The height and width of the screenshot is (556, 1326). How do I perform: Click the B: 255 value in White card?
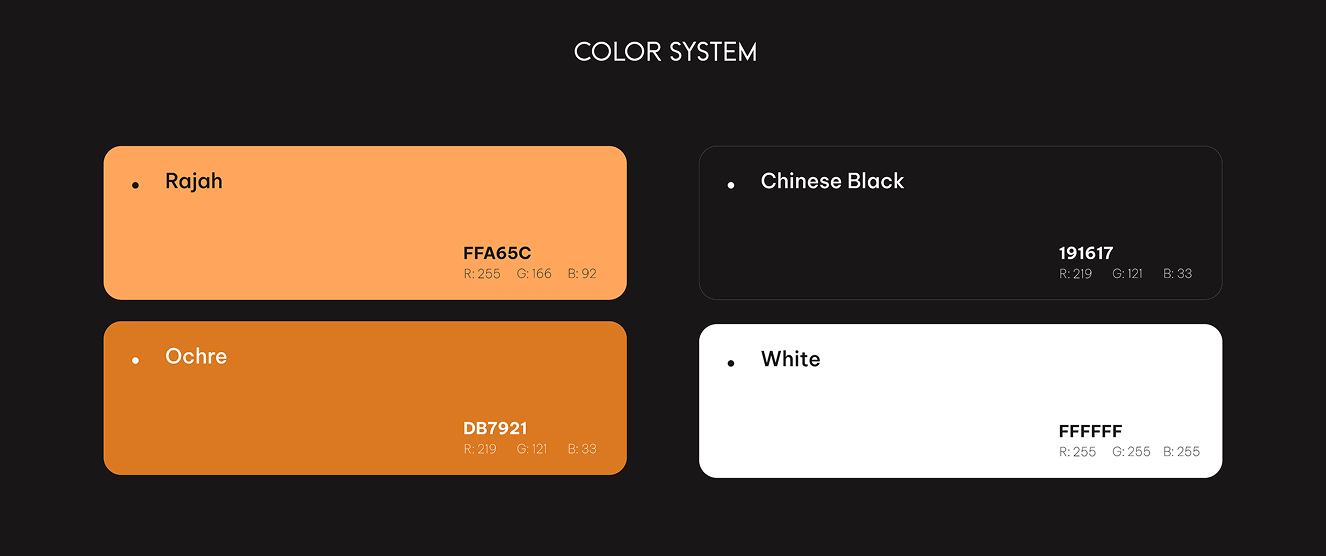[1181, 452]
